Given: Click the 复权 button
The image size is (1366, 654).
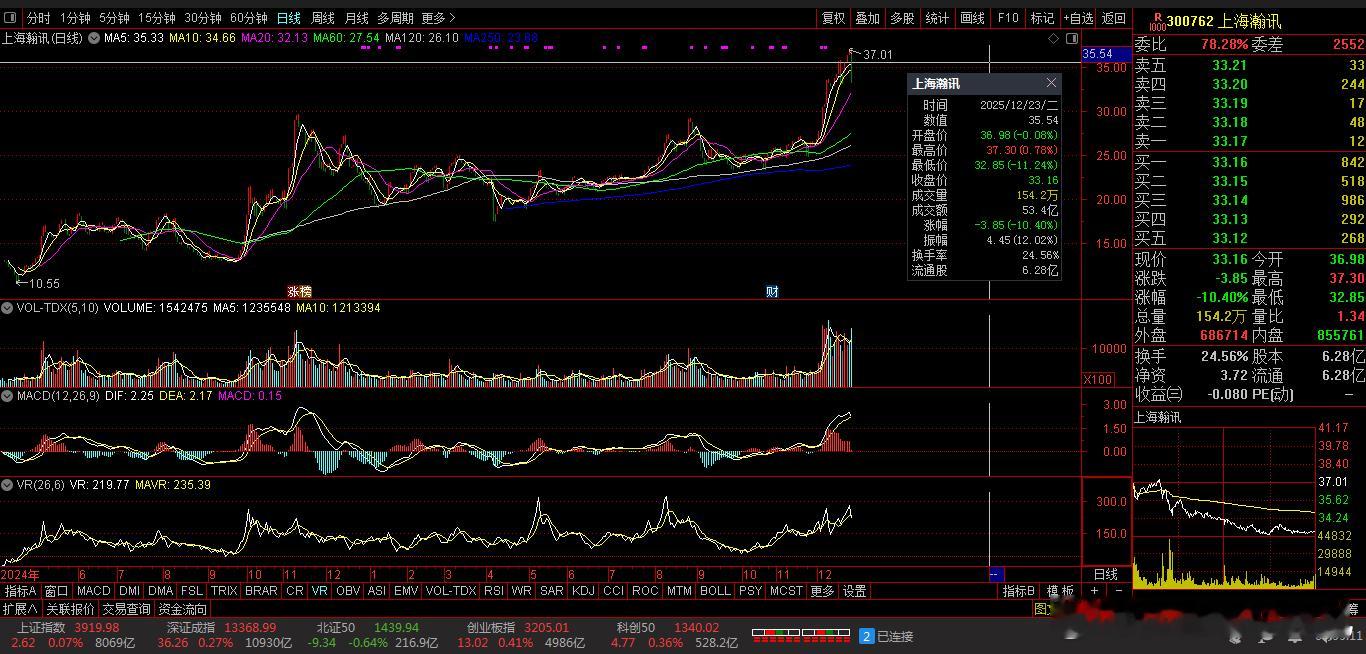Looking at the screenshot, I should (833, 18).
